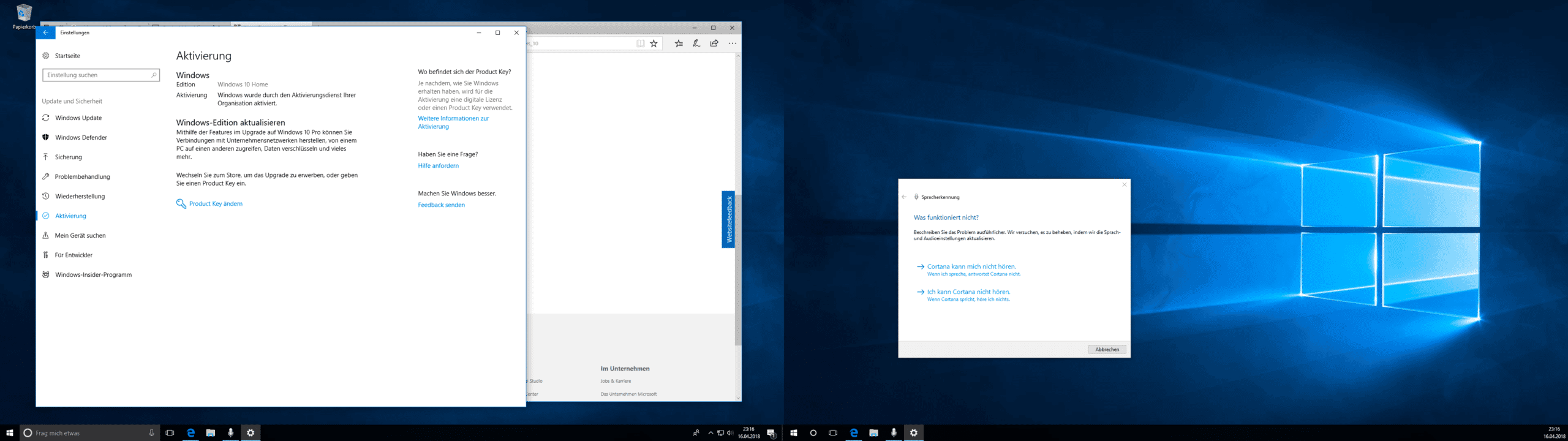The height and width of the screenshot is (441, 1568).
Task: Click Cortana circle on the right monitor taskbar
Action: [x=813, y=432]
